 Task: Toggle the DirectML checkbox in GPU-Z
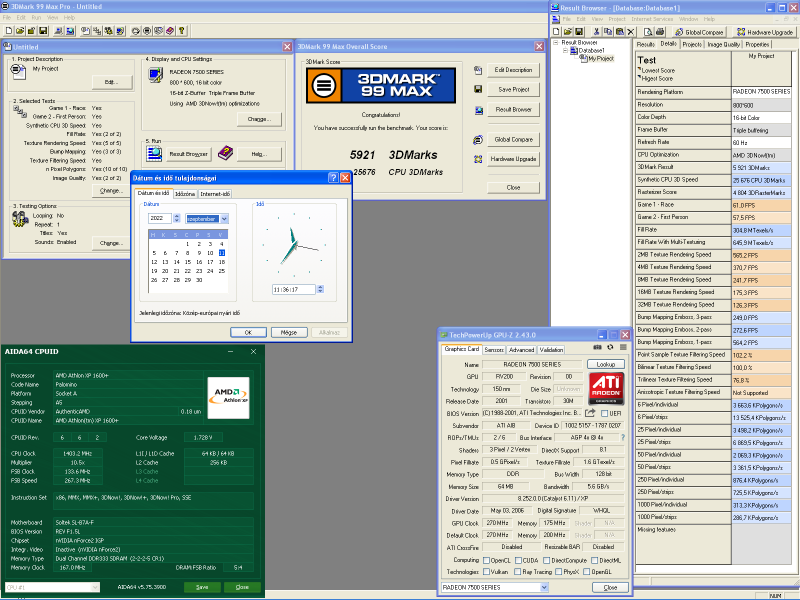594,560
